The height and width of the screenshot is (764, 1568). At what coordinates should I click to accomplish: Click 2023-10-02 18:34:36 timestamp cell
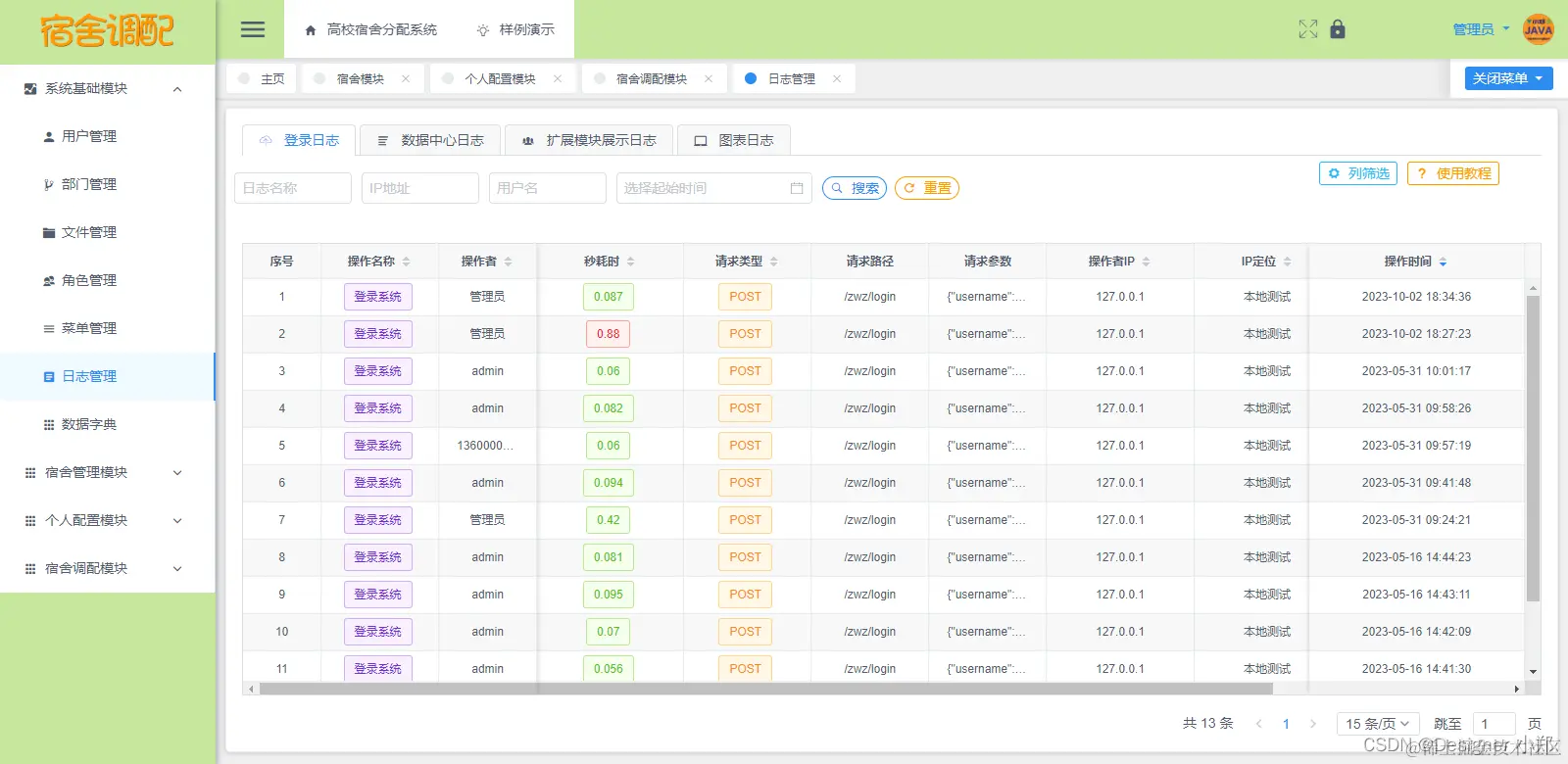point(1416,297)
